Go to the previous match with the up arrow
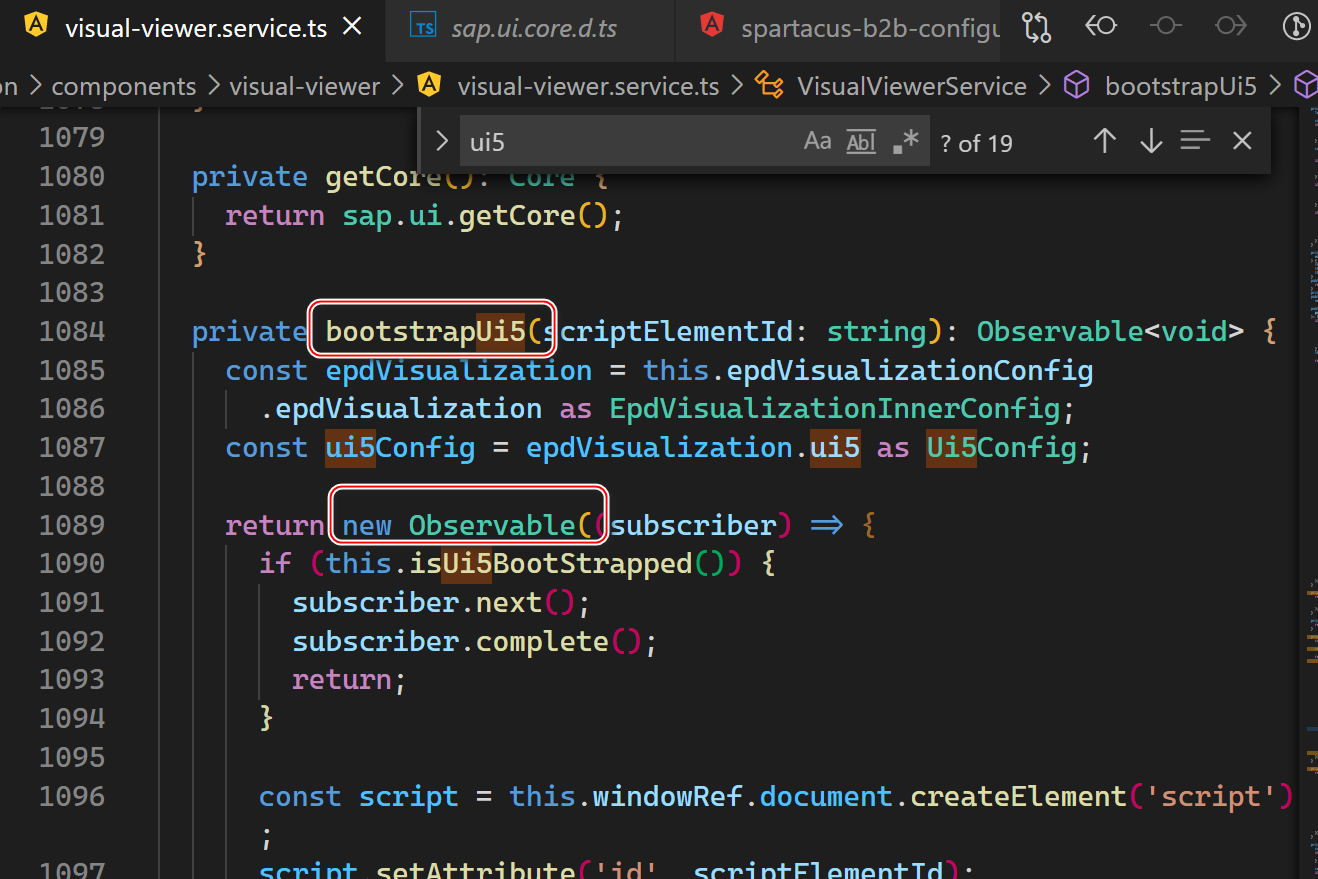 (1104, 141)
